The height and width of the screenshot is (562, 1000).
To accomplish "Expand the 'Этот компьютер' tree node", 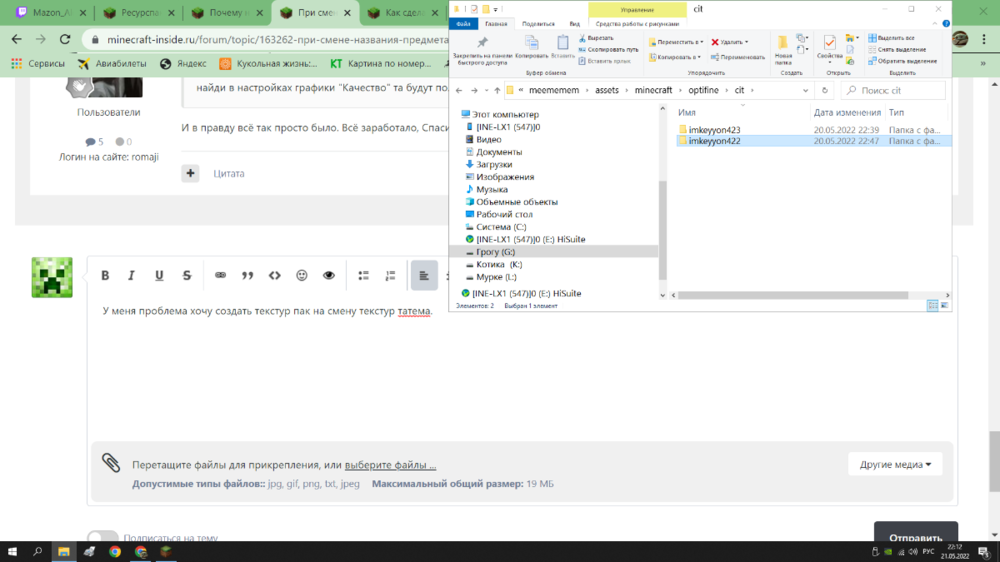I will click(459, 115).
